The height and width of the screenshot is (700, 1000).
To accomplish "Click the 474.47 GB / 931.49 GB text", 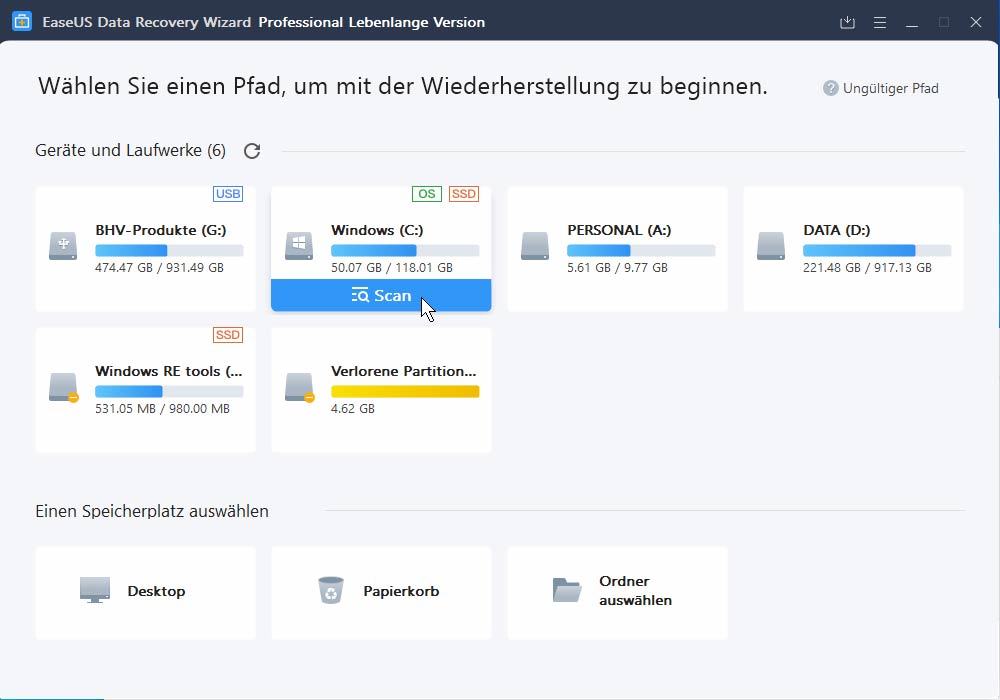I will 159,268.
